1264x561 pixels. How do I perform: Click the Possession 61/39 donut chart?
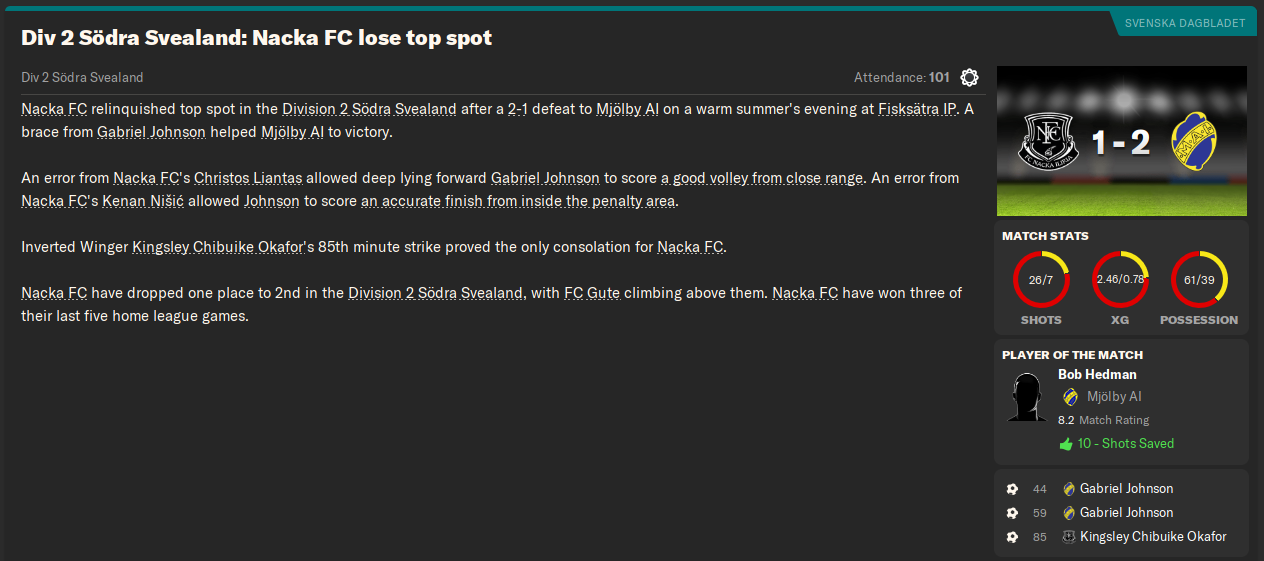pyautogui.click(x=1199, y=279)
